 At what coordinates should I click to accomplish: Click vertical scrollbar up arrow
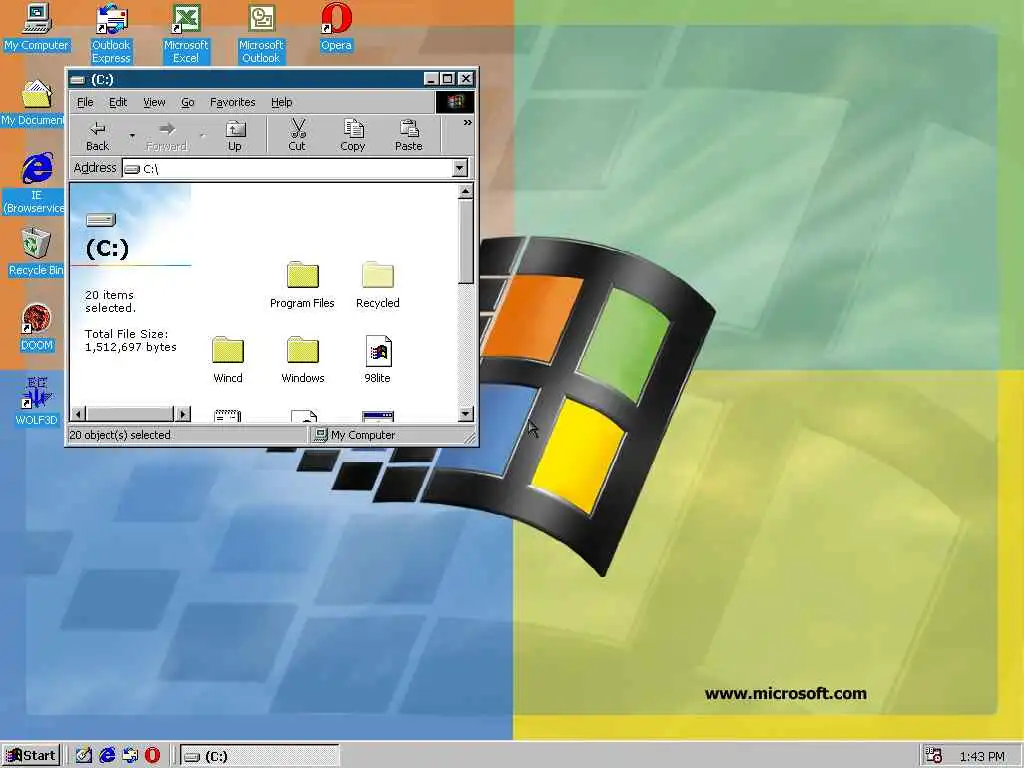(x=466, y=191)
